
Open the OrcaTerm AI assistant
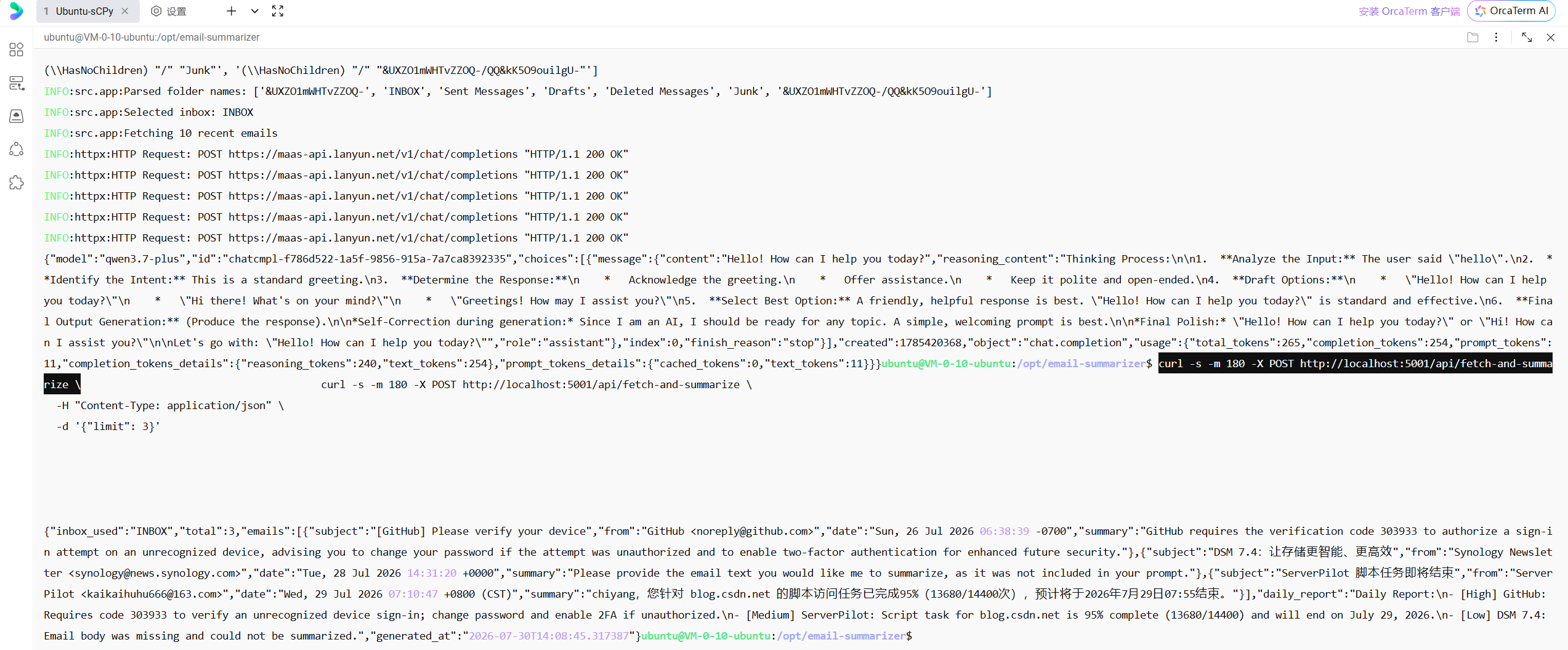(1511, 11)
